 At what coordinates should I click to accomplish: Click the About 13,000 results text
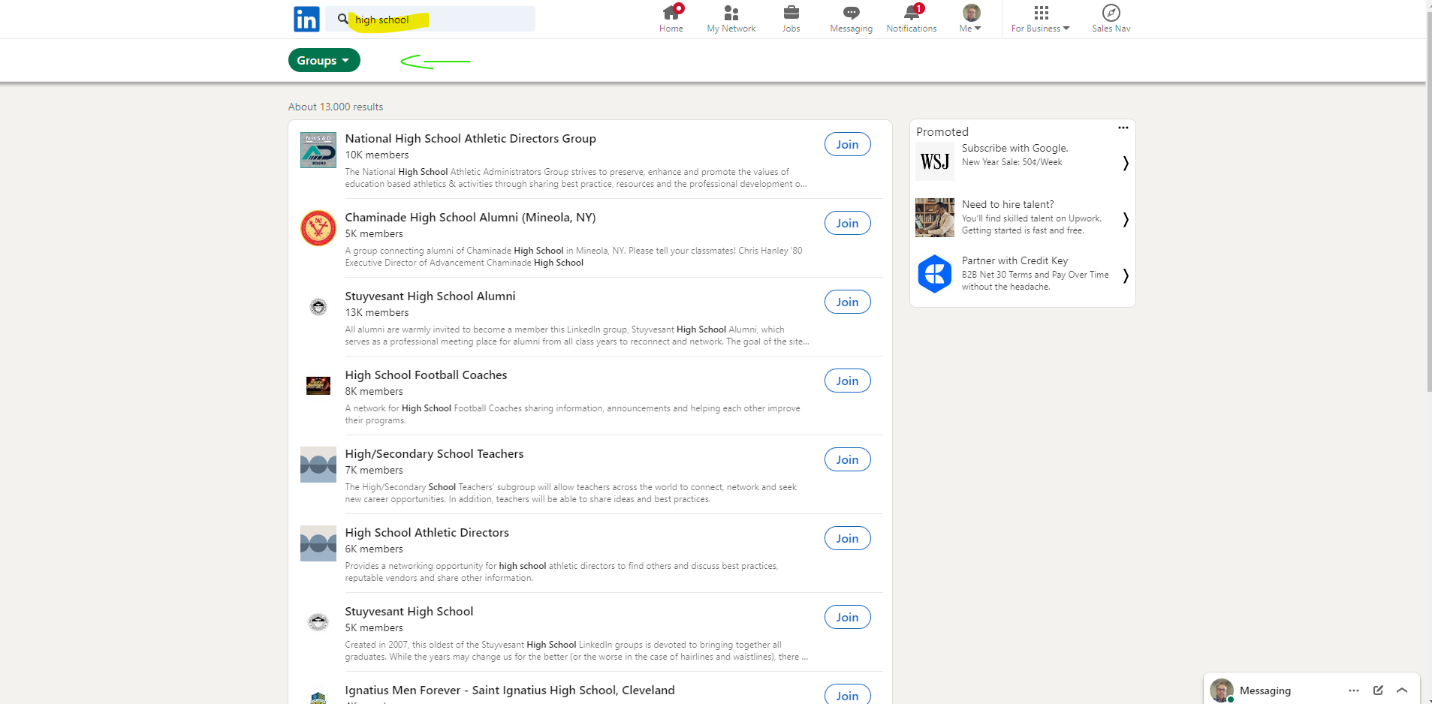335,107
